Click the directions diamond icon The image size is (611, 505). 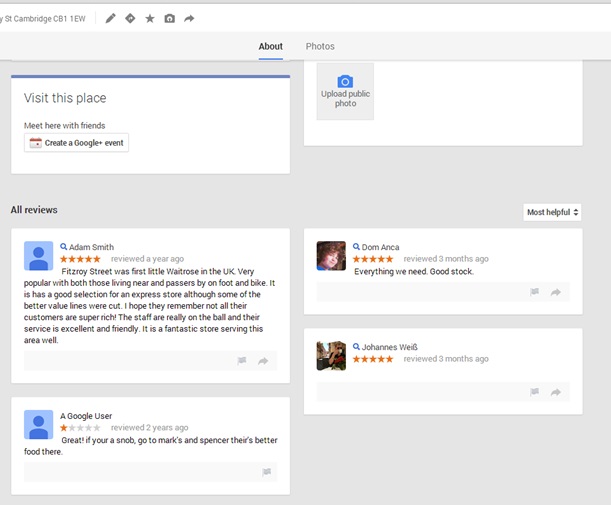130,18
